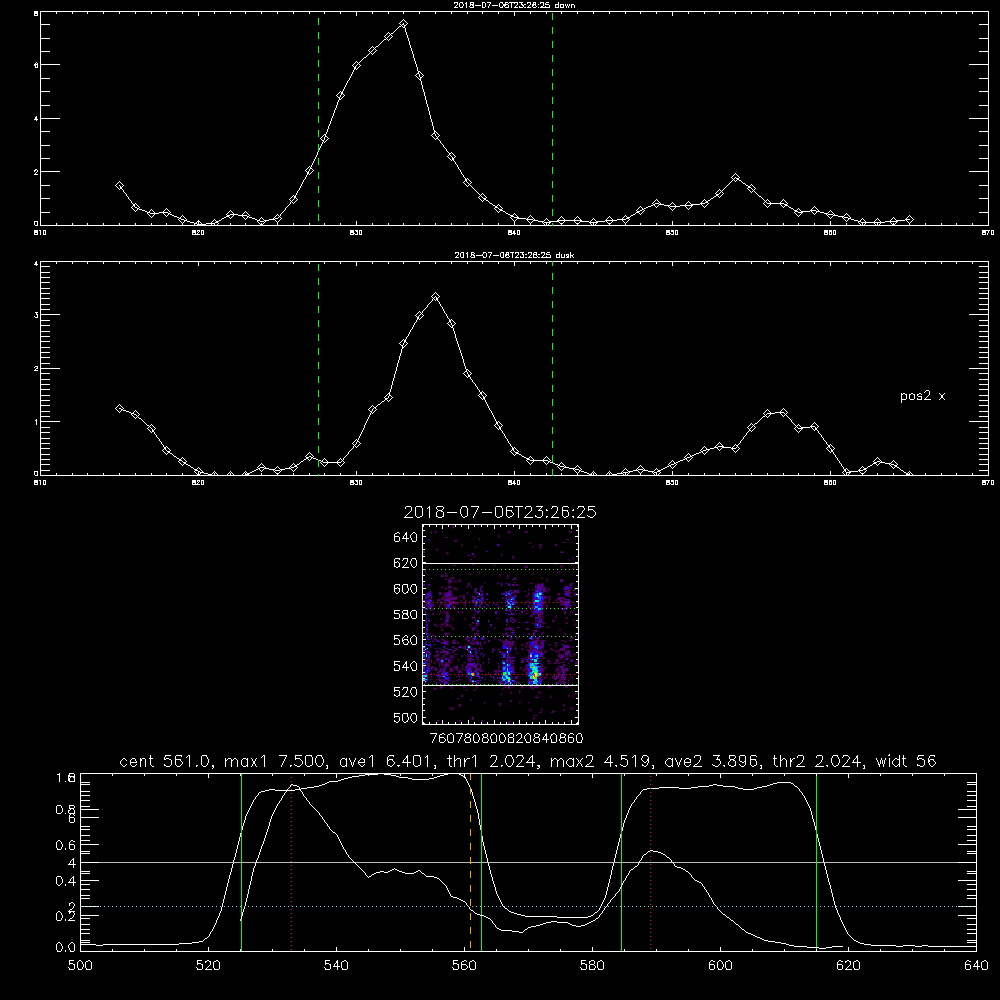Click the bottom plot x-axis label 600
Screen dimensions: 1000x1000
[x=720, y=966]
